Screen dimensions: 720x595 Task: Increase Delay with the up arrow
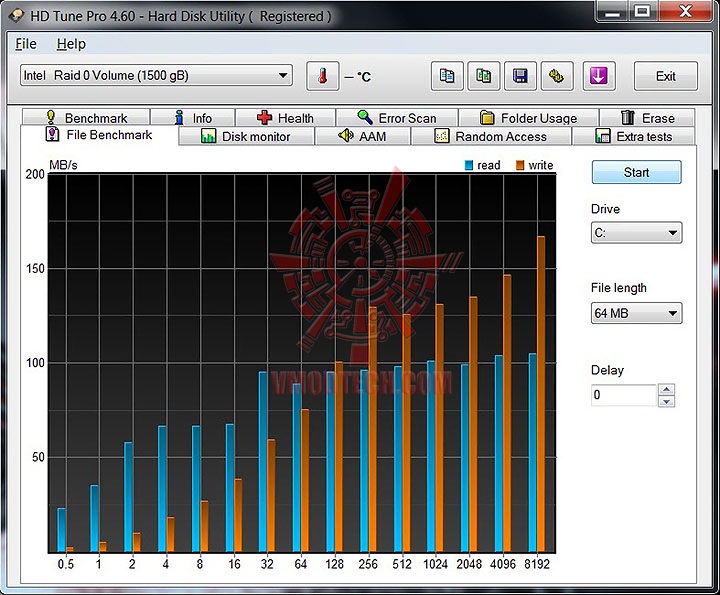coord(667,390)
